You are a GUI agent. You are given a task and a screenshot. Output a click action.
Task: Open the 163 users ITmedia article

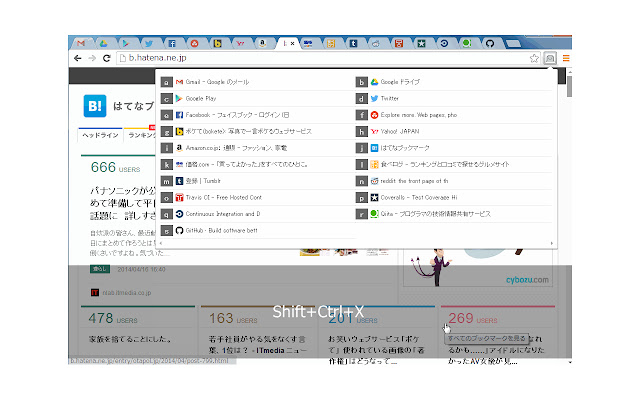click(x=257, y=344)
